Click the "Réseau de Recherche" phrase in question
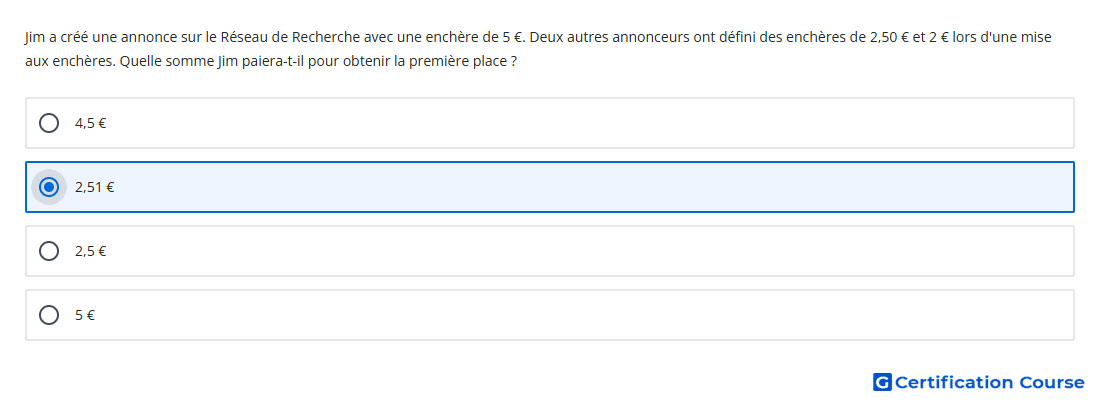Screen dimensions: 1100x401 pos(284,37)
